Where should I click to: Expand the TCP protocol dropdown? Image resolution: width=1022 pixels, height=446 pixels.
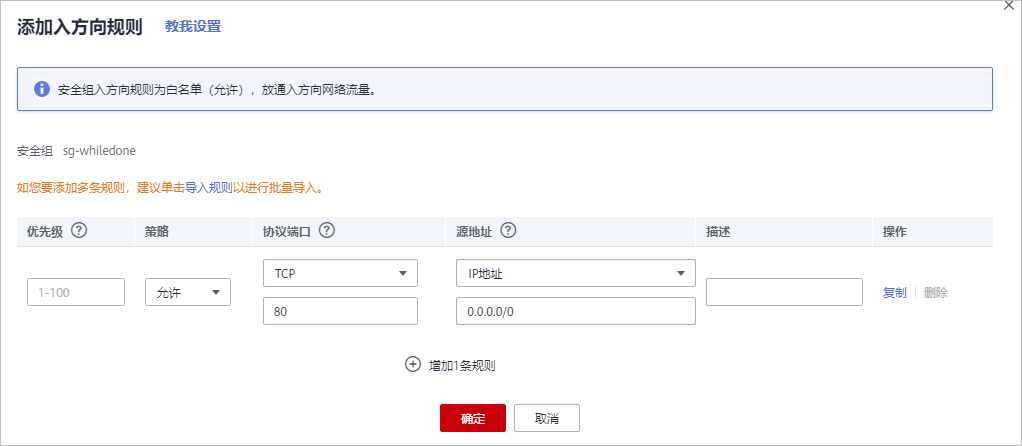[x=339, y=273]
